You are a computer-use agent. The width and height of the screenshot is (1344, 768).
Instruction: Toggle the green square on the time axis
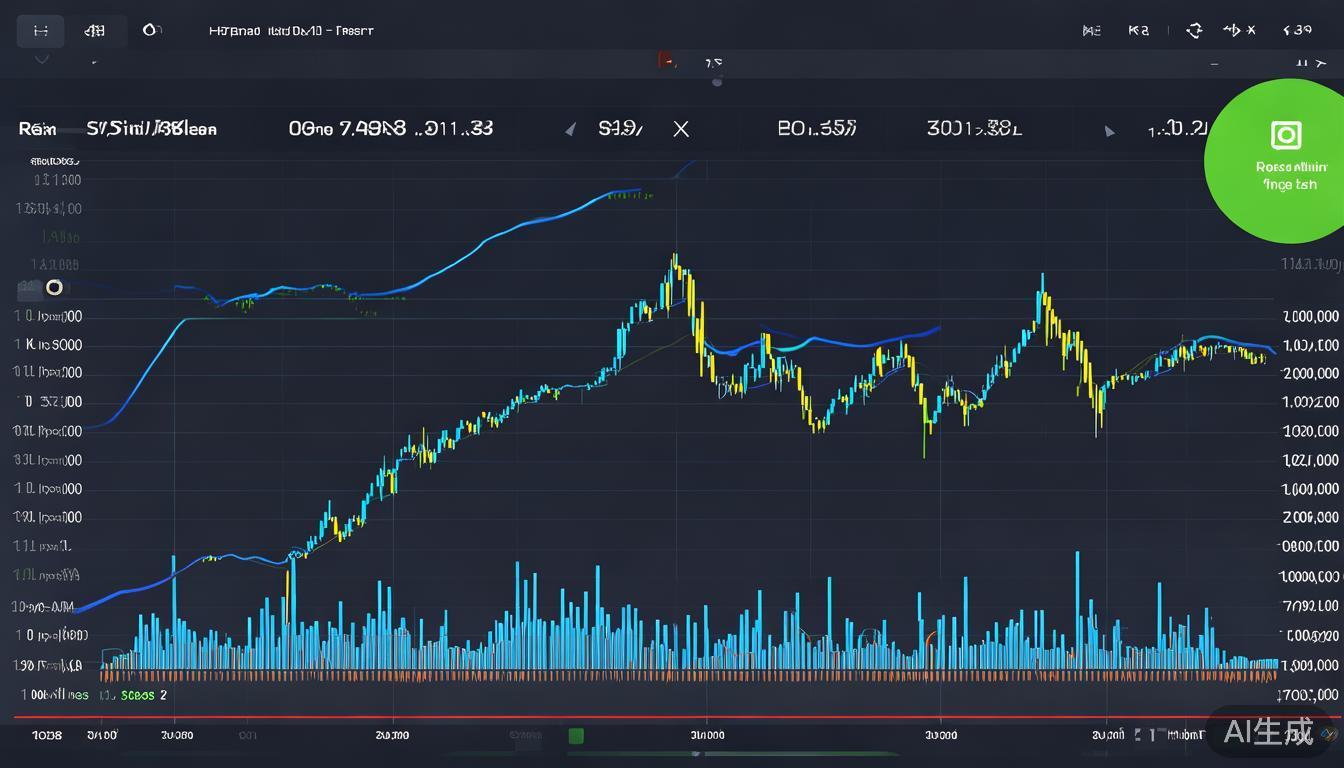(x=576, y=736)
